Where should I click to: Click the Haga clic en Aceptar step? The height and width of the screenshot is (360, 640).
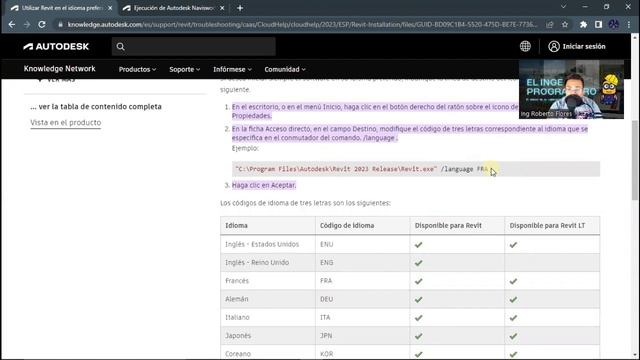click(264, 185)
